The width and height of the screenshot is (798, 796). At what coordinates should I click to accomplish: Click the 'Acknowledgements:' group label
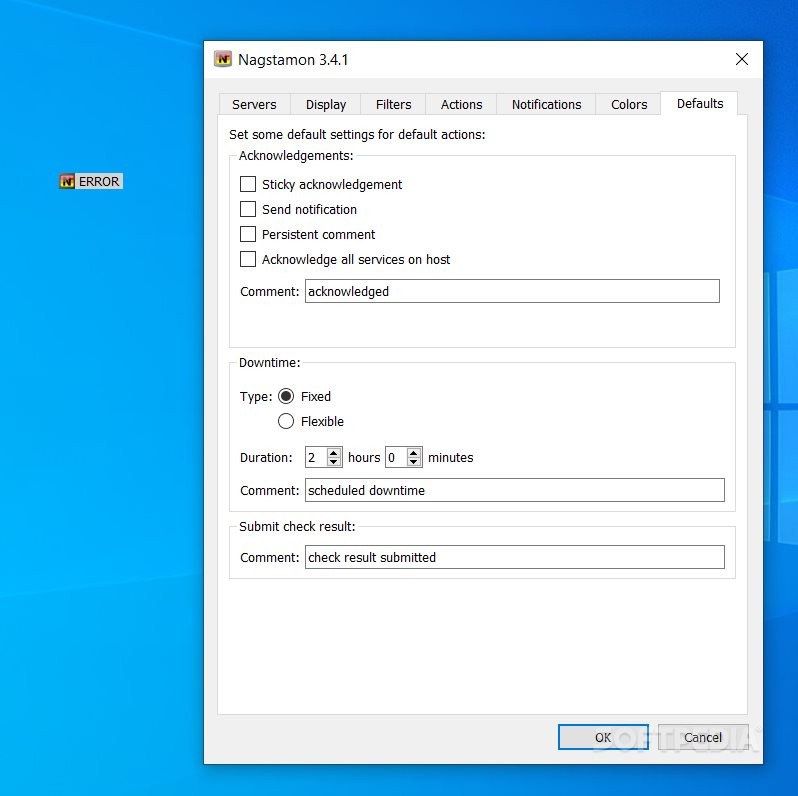pos(296,155)
